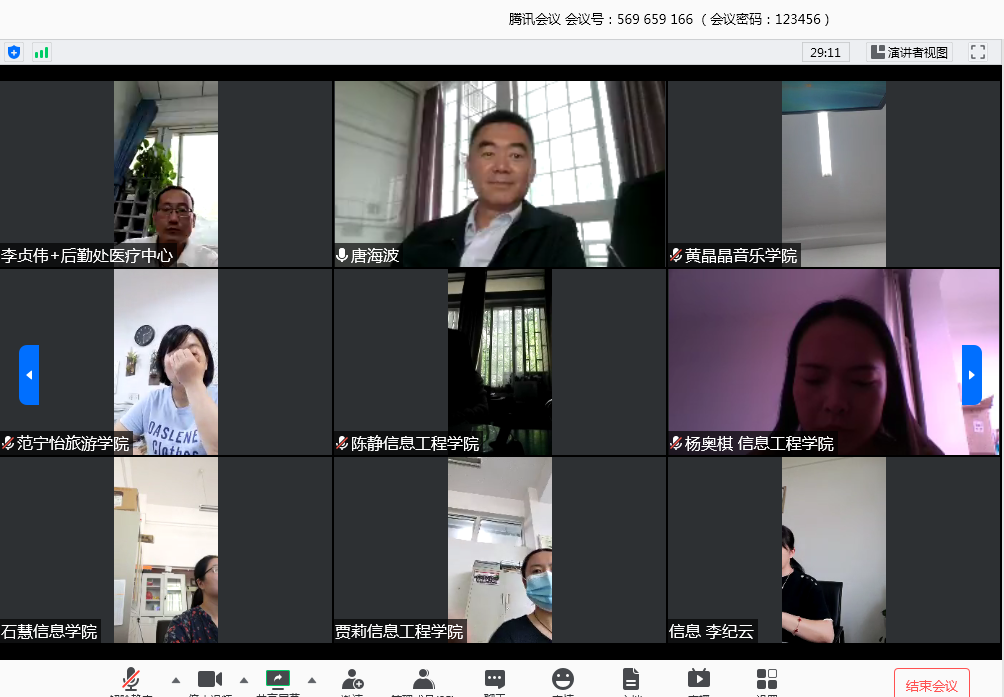
Task: Go to next page of video tiles
Action: 972,375
